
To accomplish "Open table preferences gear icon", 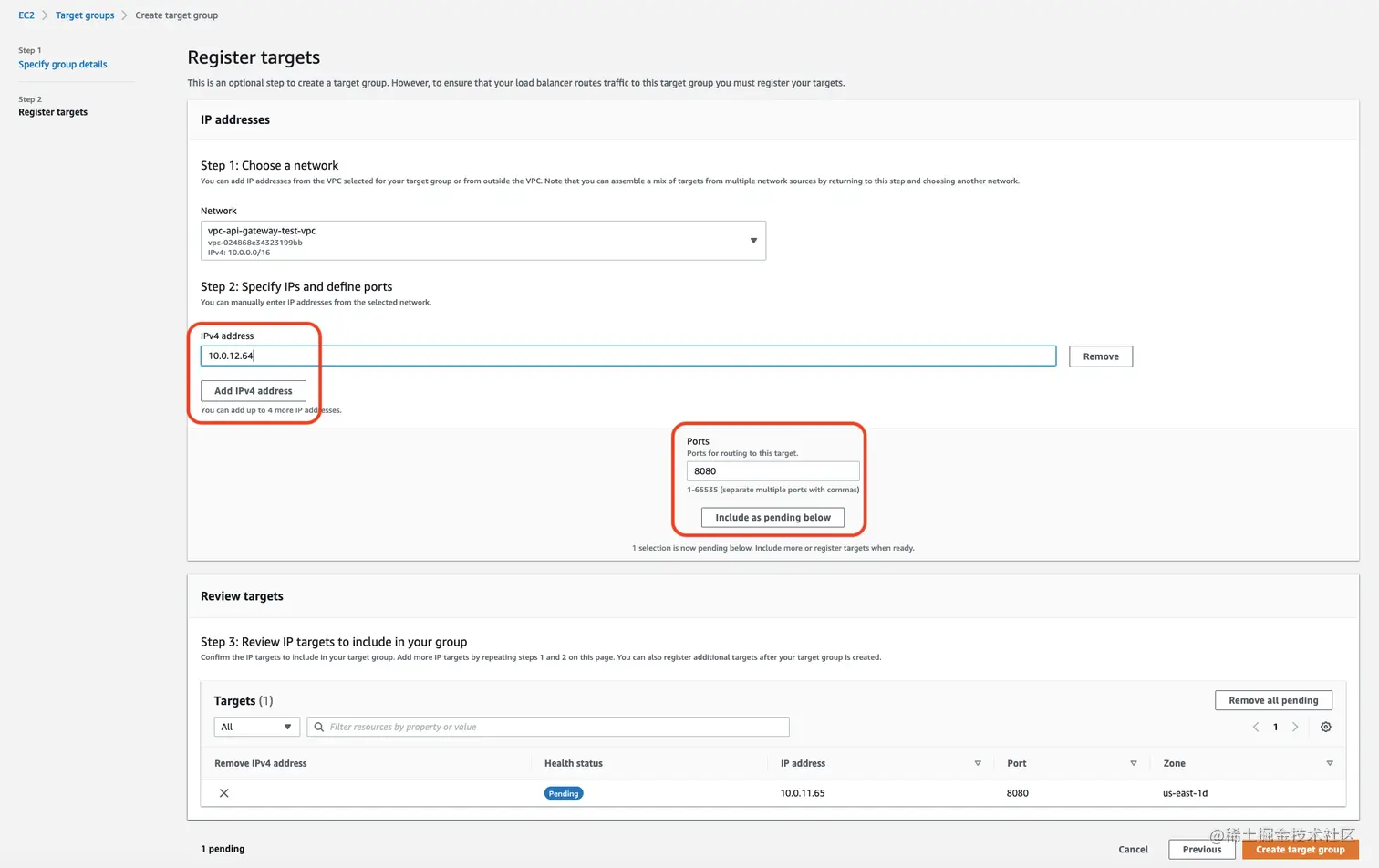I will tap(1326, 727).
